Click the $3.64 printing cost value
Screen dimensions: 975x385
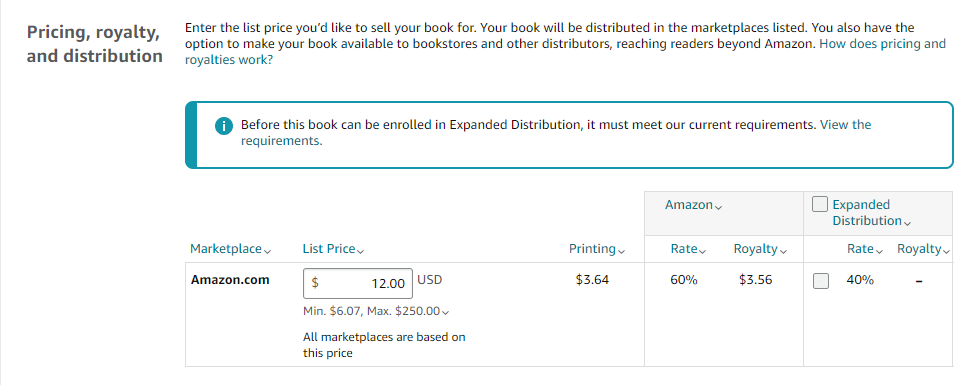pos(593,280)
